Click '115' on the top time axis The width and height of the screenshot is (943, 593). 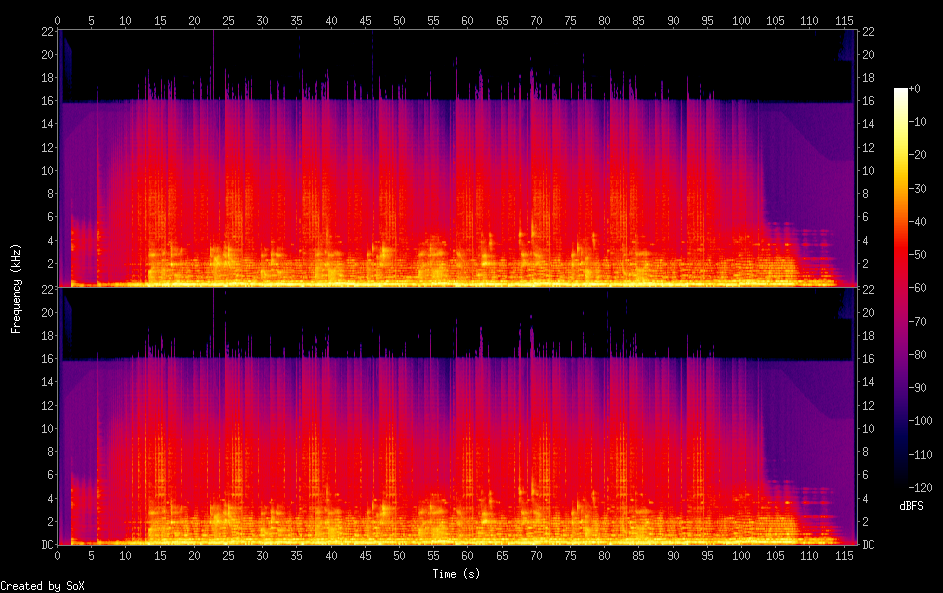pos(844,20)
